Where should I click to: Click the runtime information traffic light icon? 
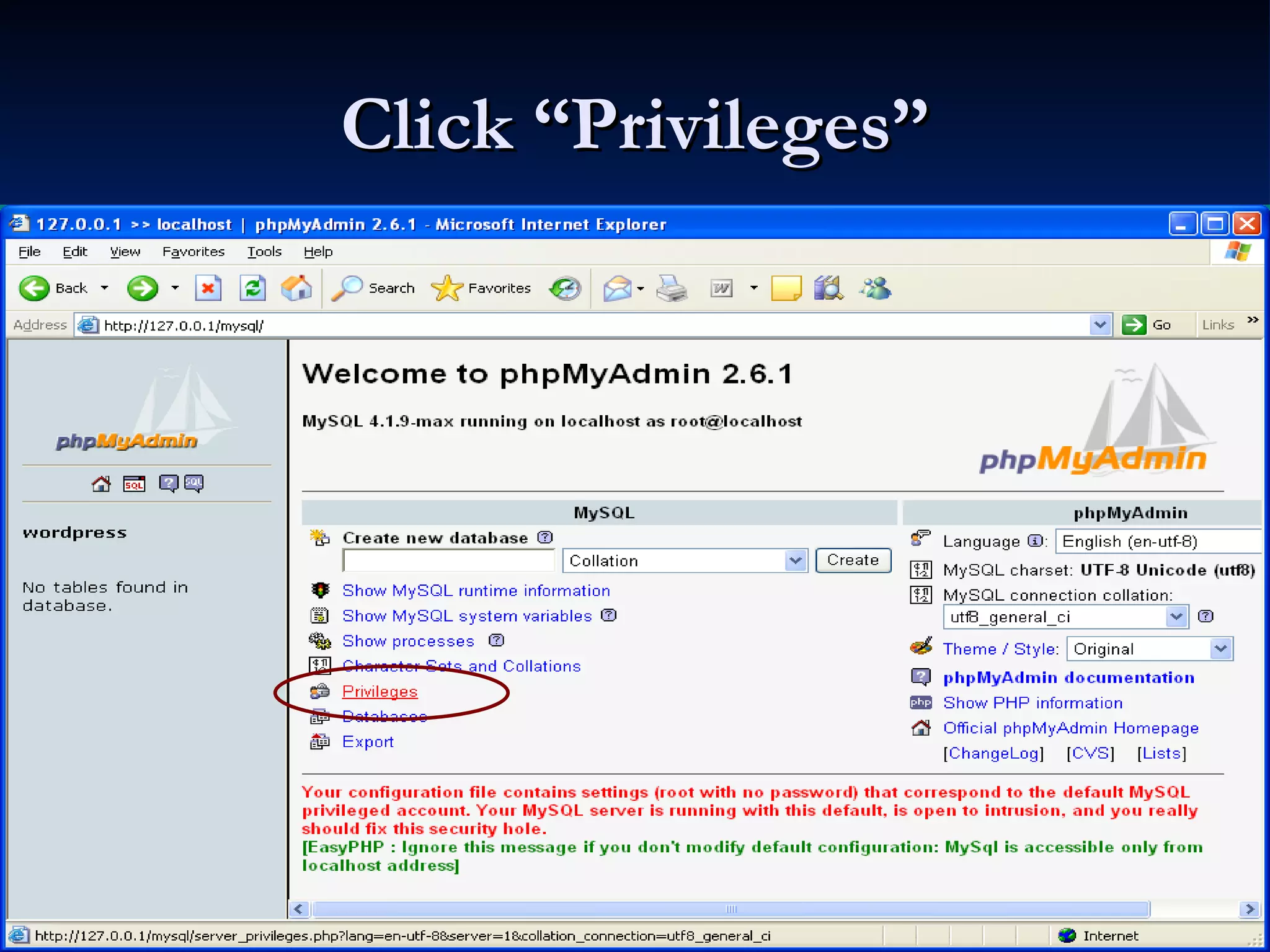pos(320,590)
